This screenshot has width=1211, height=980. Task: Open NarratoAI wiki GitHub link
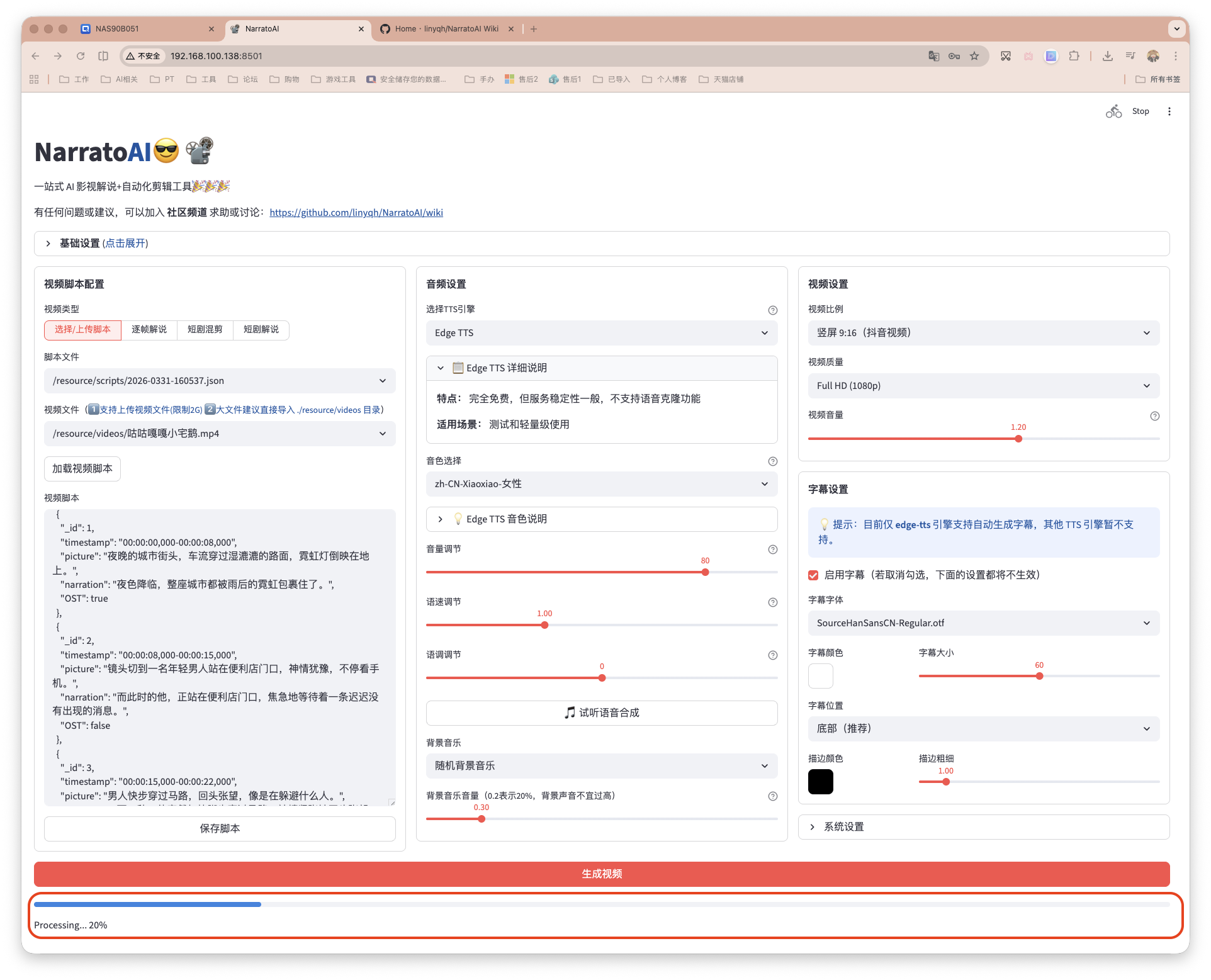tap(356, 213)
